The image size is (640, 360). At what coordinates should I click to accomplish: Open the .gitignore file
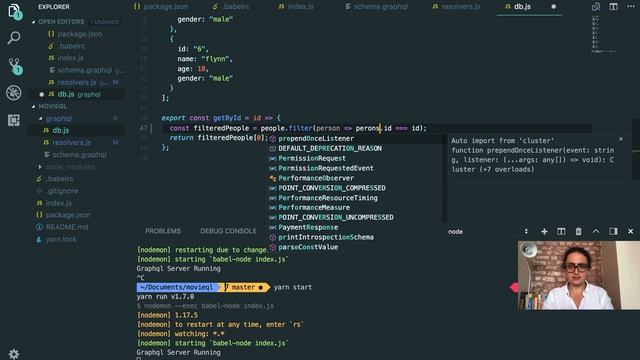(76, 191)
